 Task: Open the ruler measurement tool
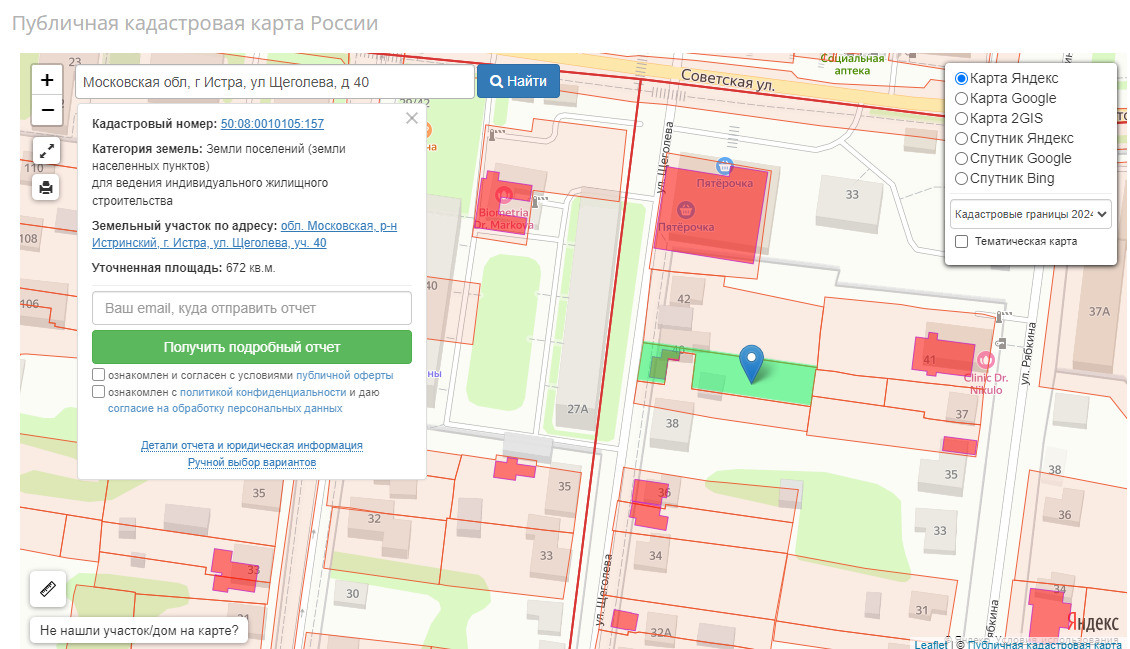pyautogui.click(x=48, y=590)
